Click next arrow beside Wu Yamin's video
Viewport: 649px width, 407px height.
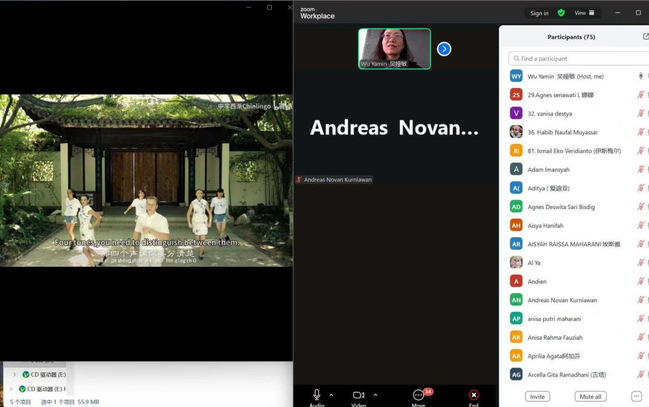pos(444,48)
